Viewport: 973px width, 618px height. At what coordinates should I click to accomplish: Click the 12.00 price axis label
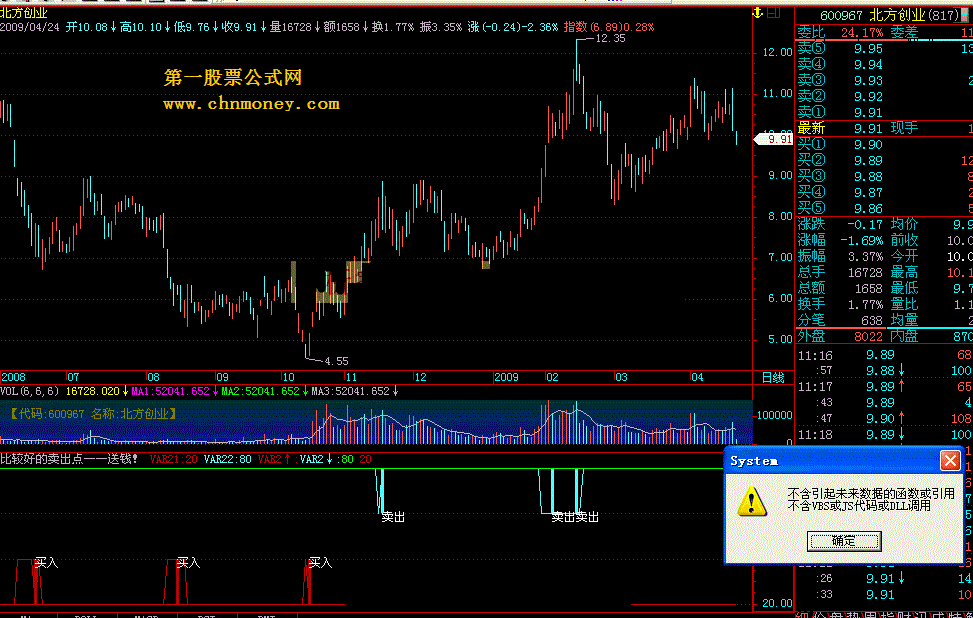778,53
